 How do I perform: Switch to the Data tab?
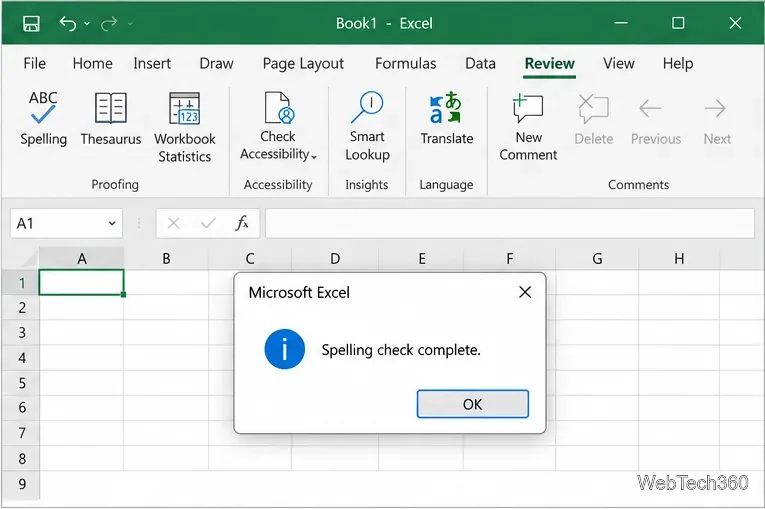pyautogui.click(x=480, y=63)
